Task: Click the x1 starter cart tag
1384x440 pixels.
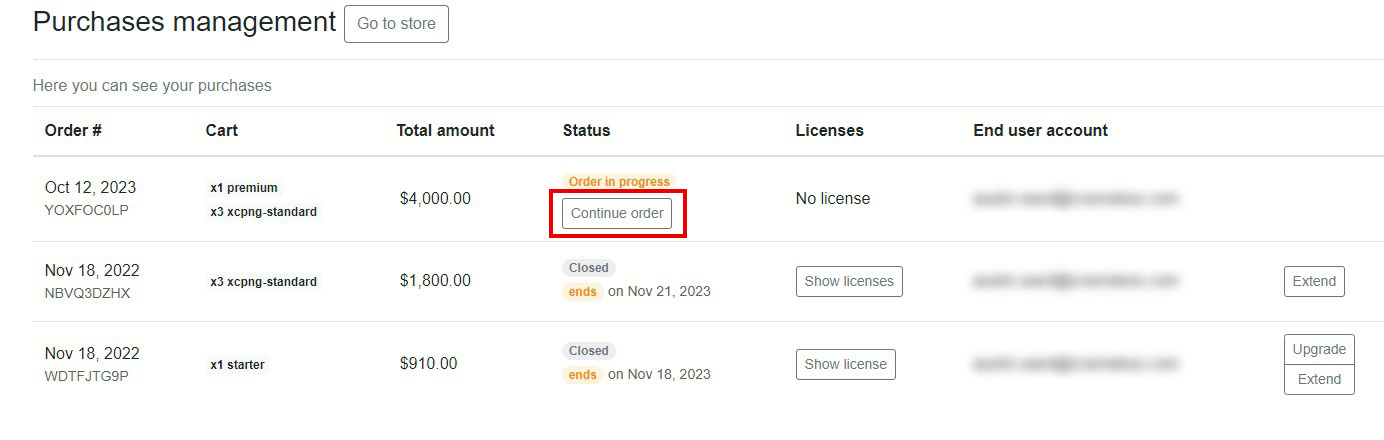Action: 237,364
